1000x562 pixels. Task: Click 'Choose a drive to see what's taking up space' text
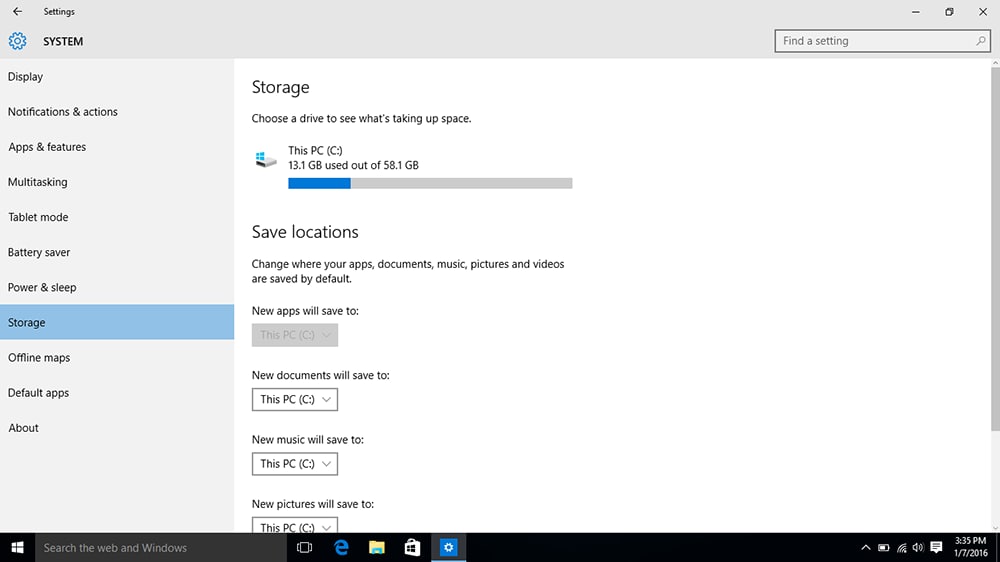click(x=361, y=119)
